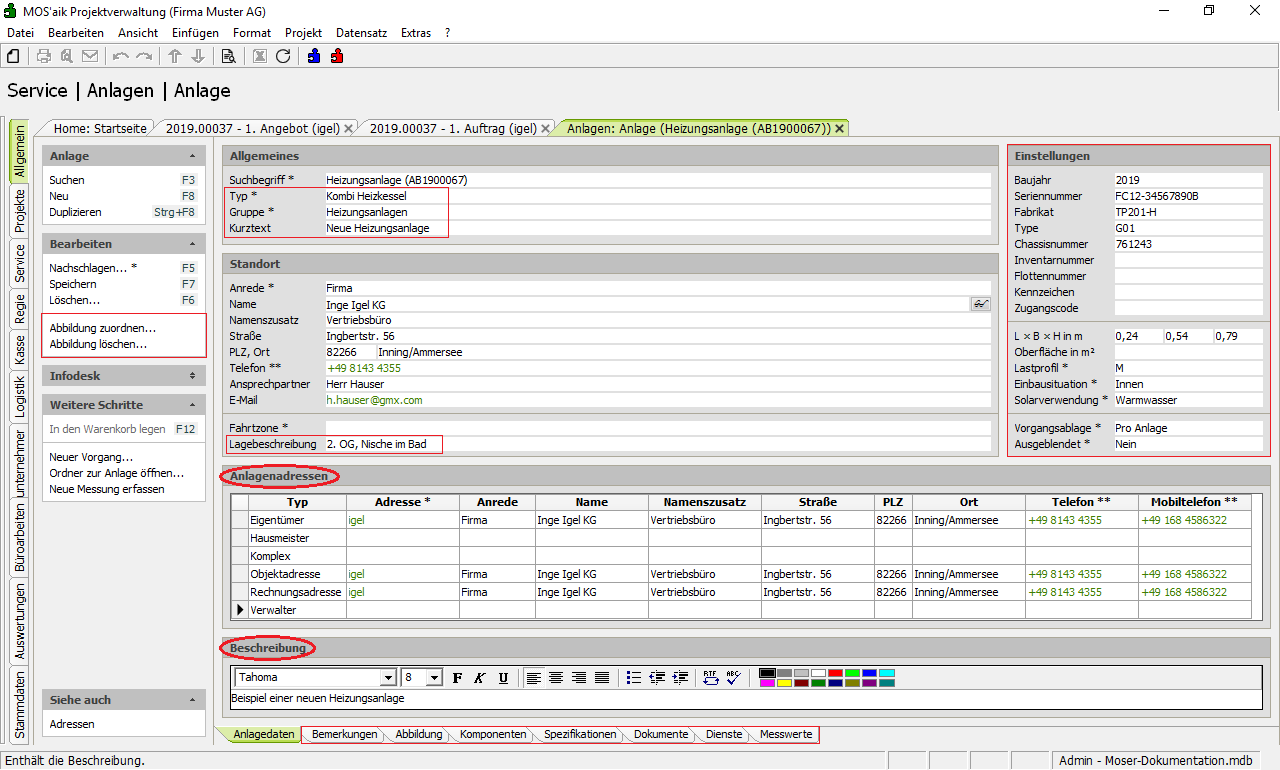Image resolution: width=1280 pixels, height=770 pixels.
Task: Toggle underline formatting in Beschreibung
Action: 503,678
